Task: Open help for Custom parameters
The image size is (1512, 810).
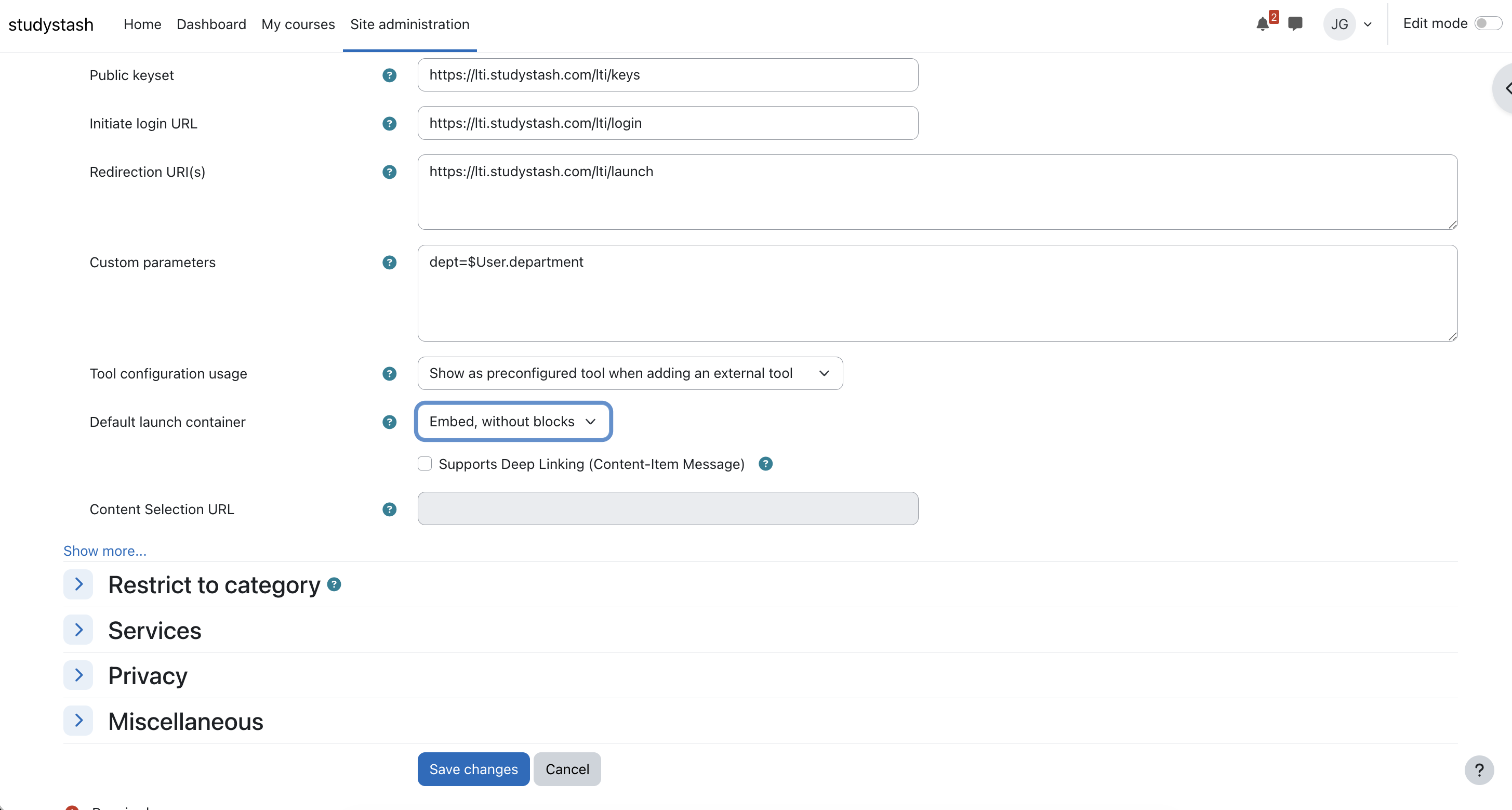Action: click(x=389, y=263)
